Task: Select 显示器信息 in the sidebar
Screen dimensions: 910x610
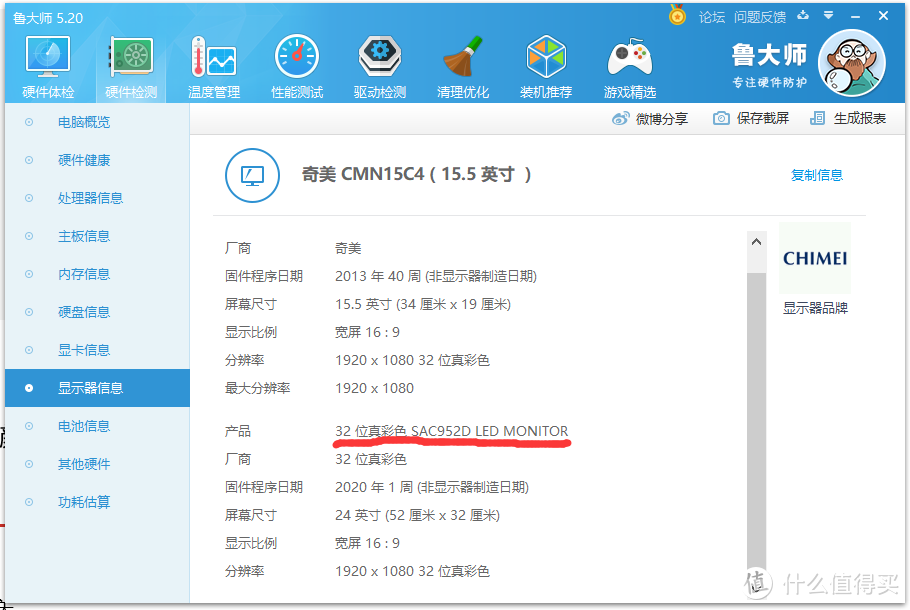Action: point(97,388)
